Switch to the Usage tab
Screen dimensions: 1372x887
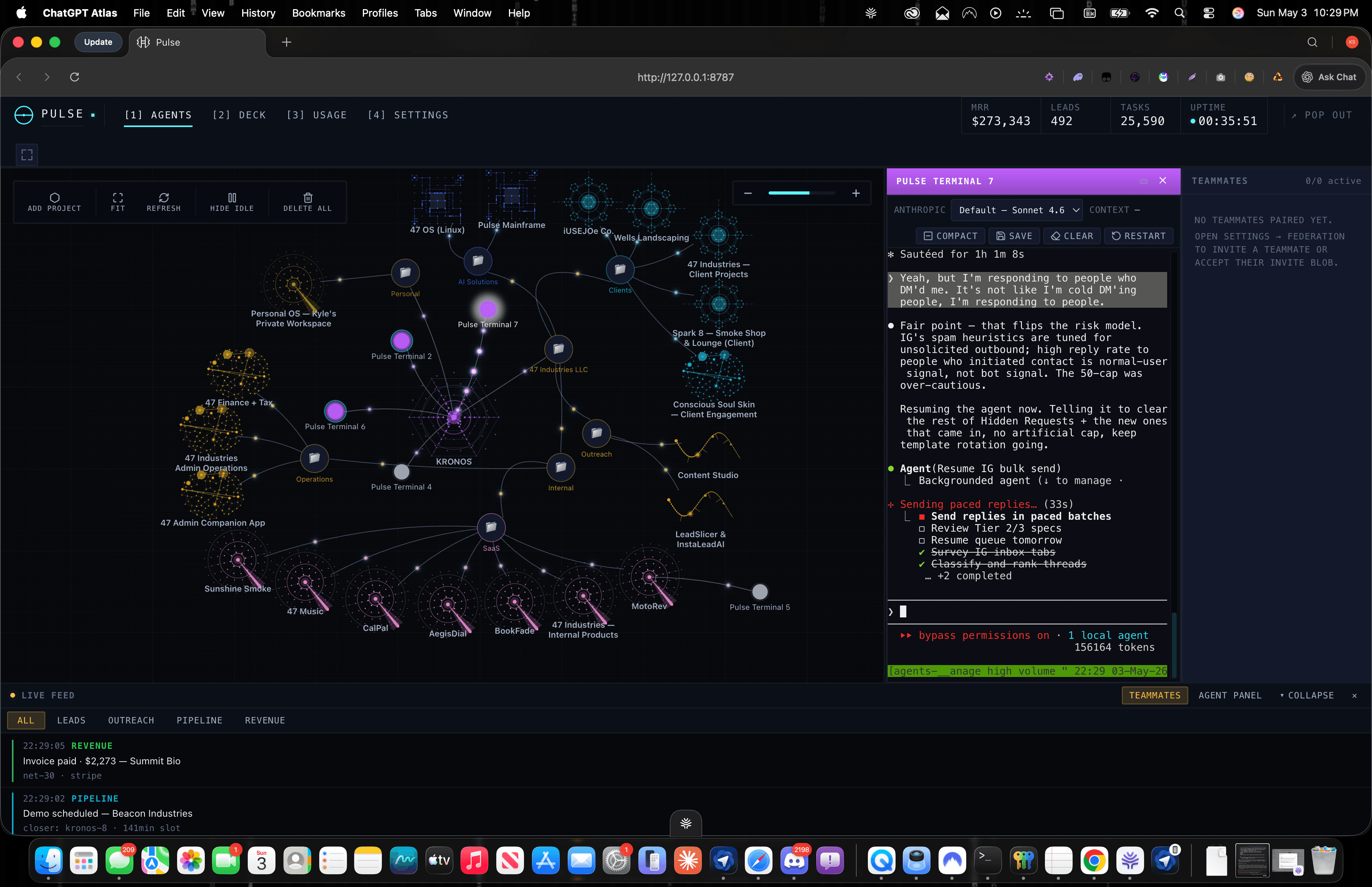317,115
